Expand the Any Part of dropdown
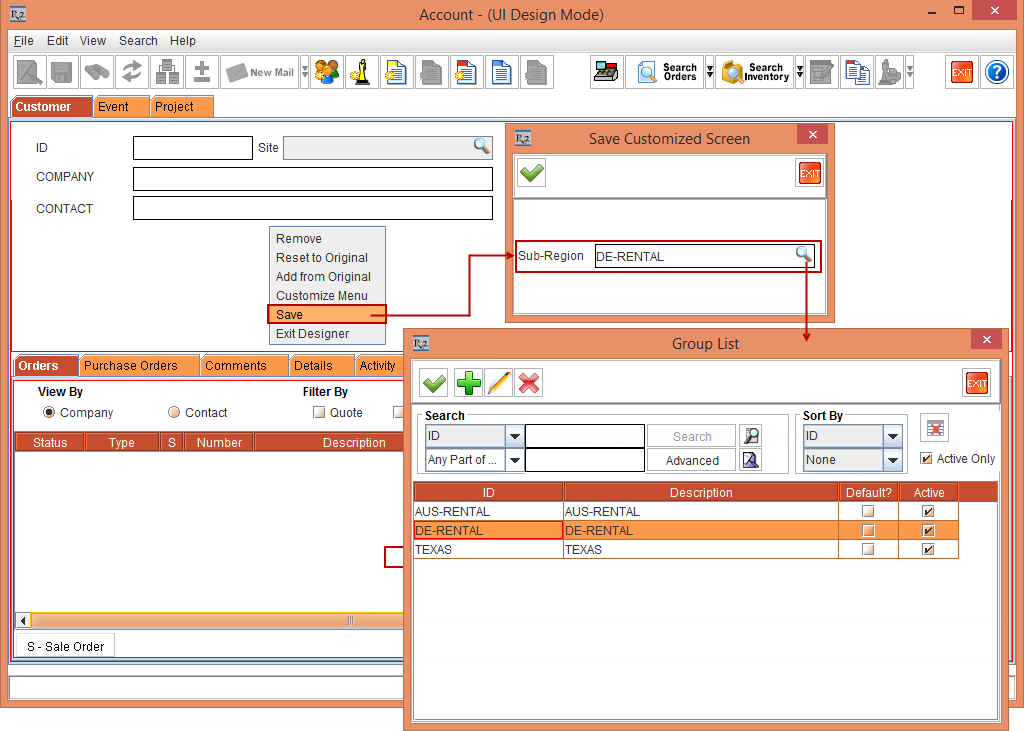 click(x=514, y=460)
